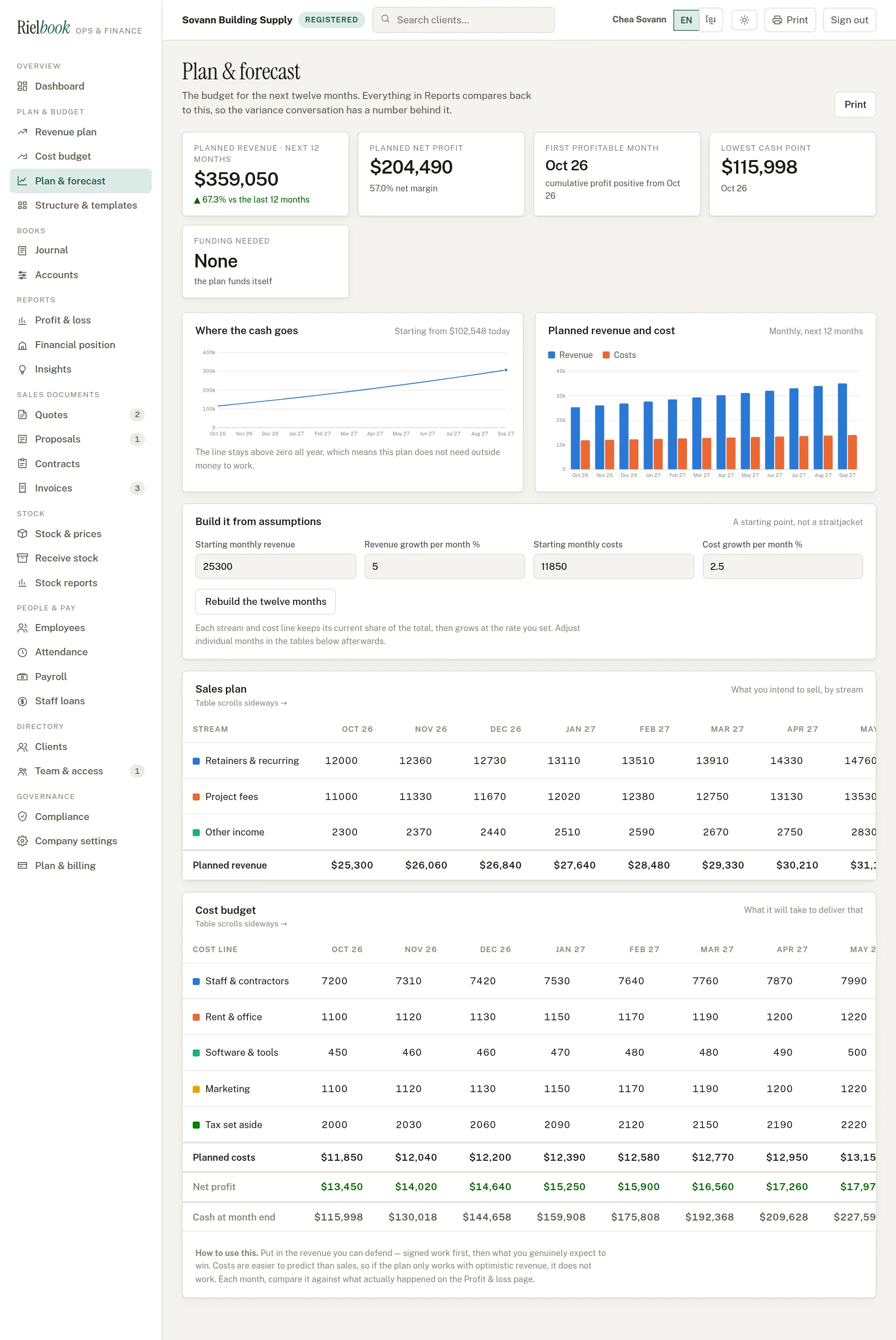Click the Profit & loss bar icon
Screen dimensions: 896x1340
(x=22, y=321)
